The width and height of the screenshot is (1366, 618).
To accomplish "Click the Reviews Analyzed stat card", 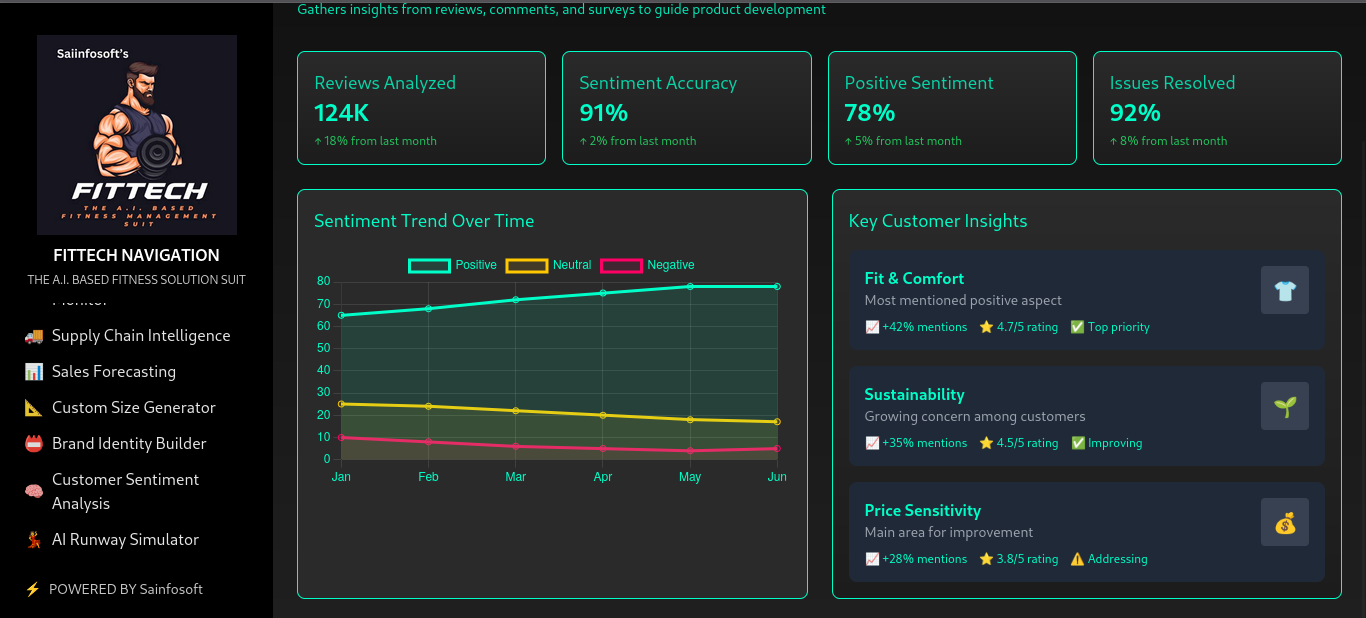I will coord(421,108).
